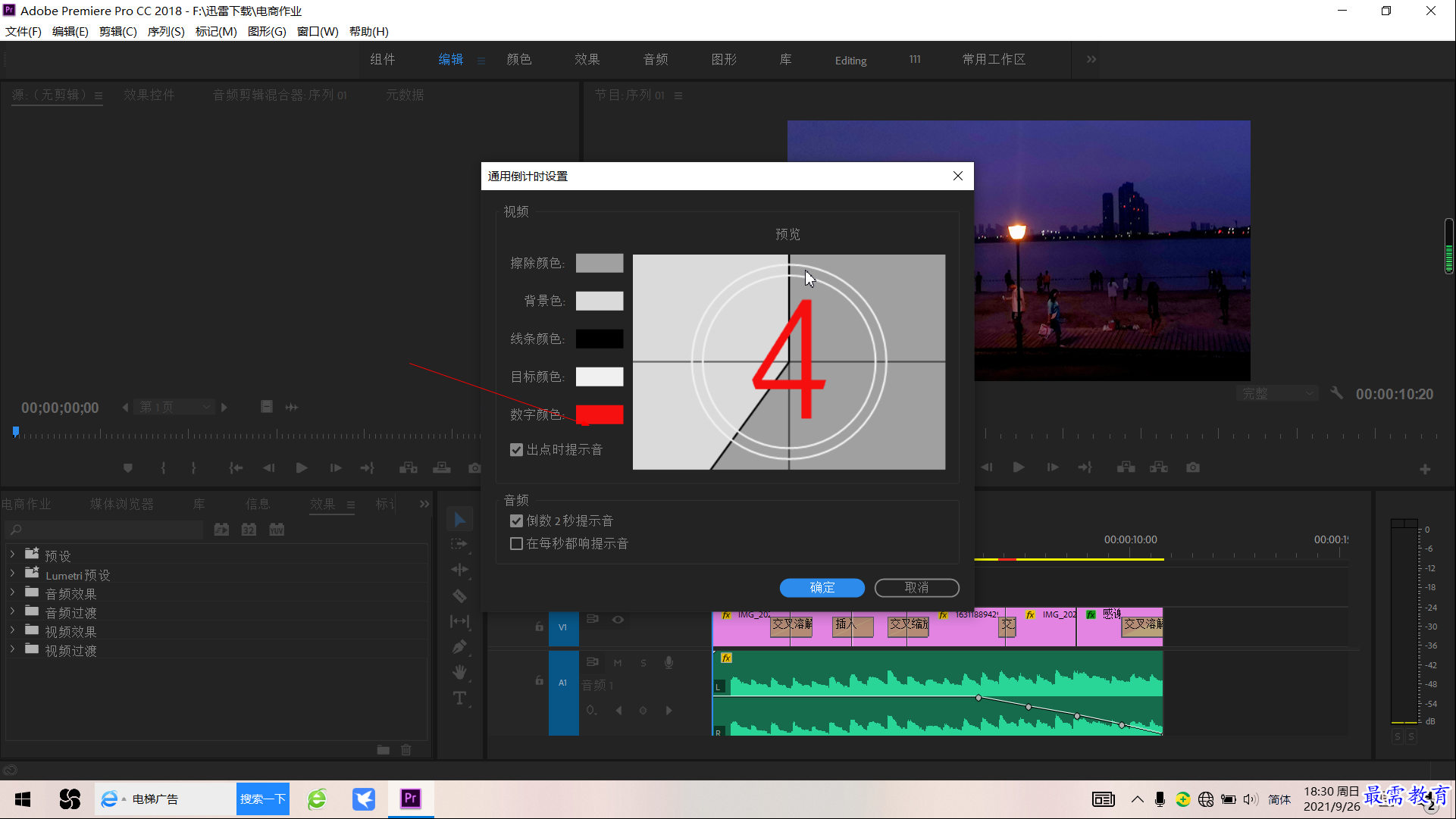1456x819 pixels.
Task: Click the 线条颜色 black swatch
Action: 600,339
